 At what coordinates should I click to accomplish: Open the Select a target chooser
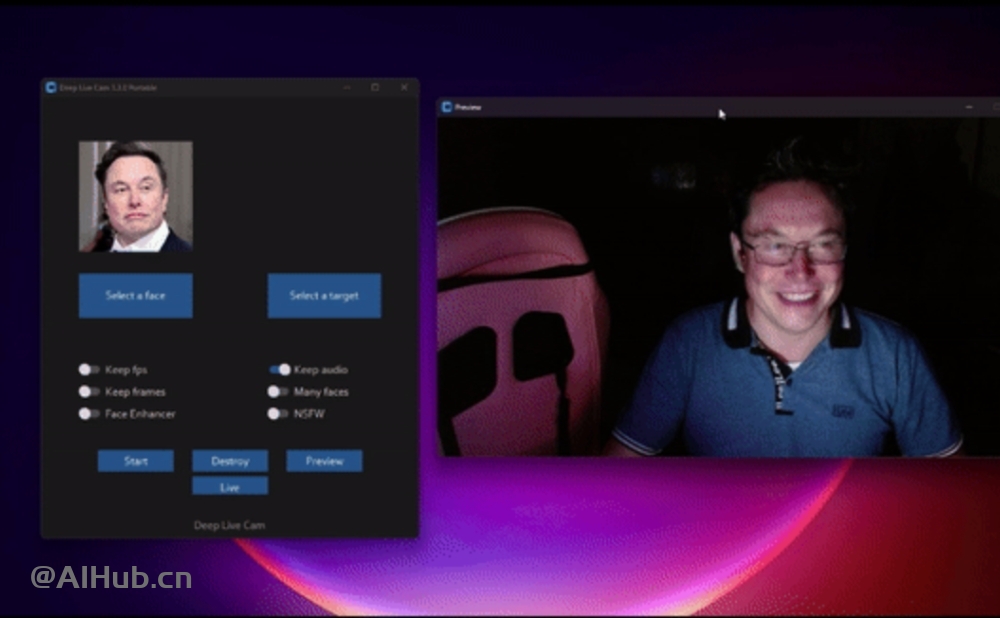click(x=324, y=295)
